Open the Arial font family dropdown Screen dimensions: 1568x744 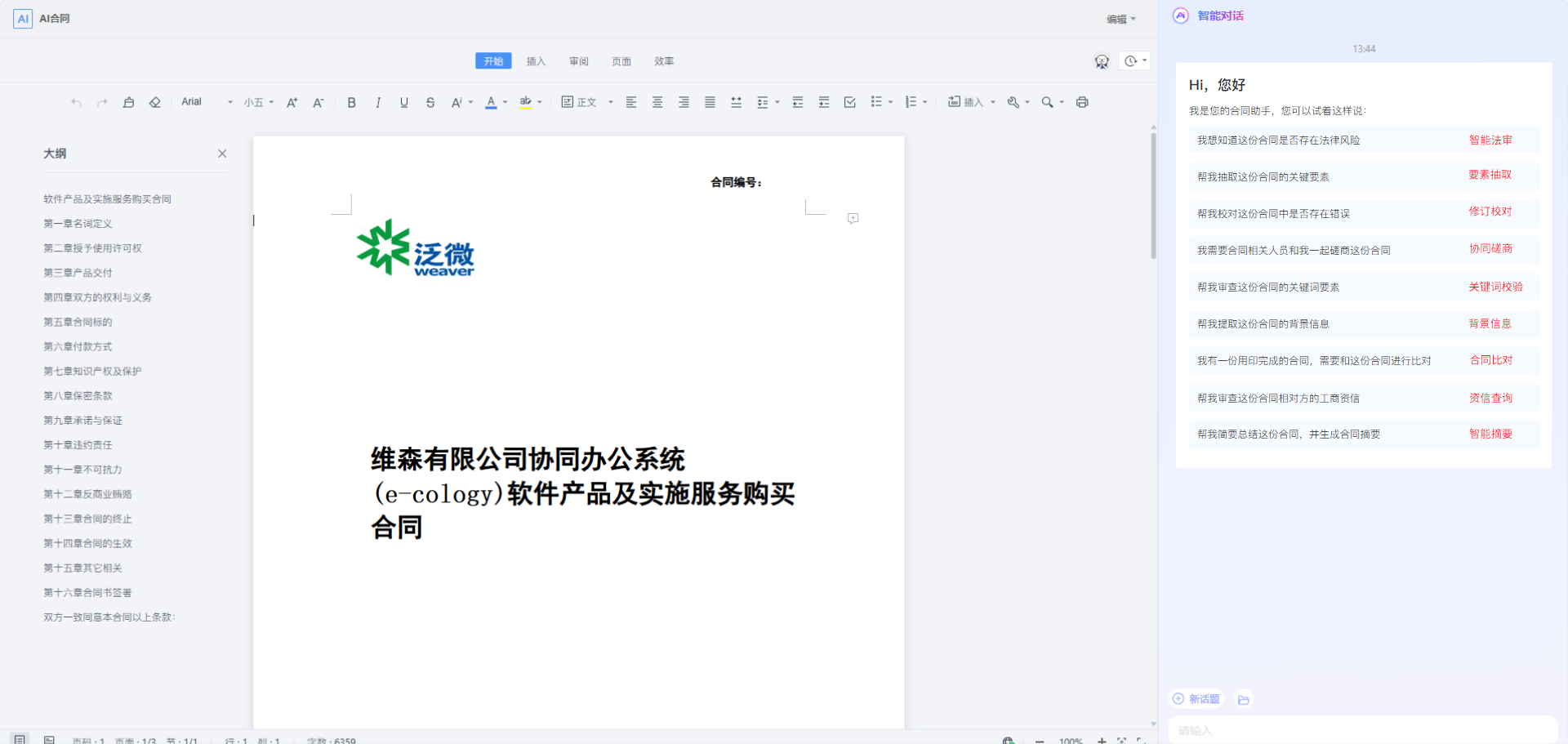click(207, 102)
